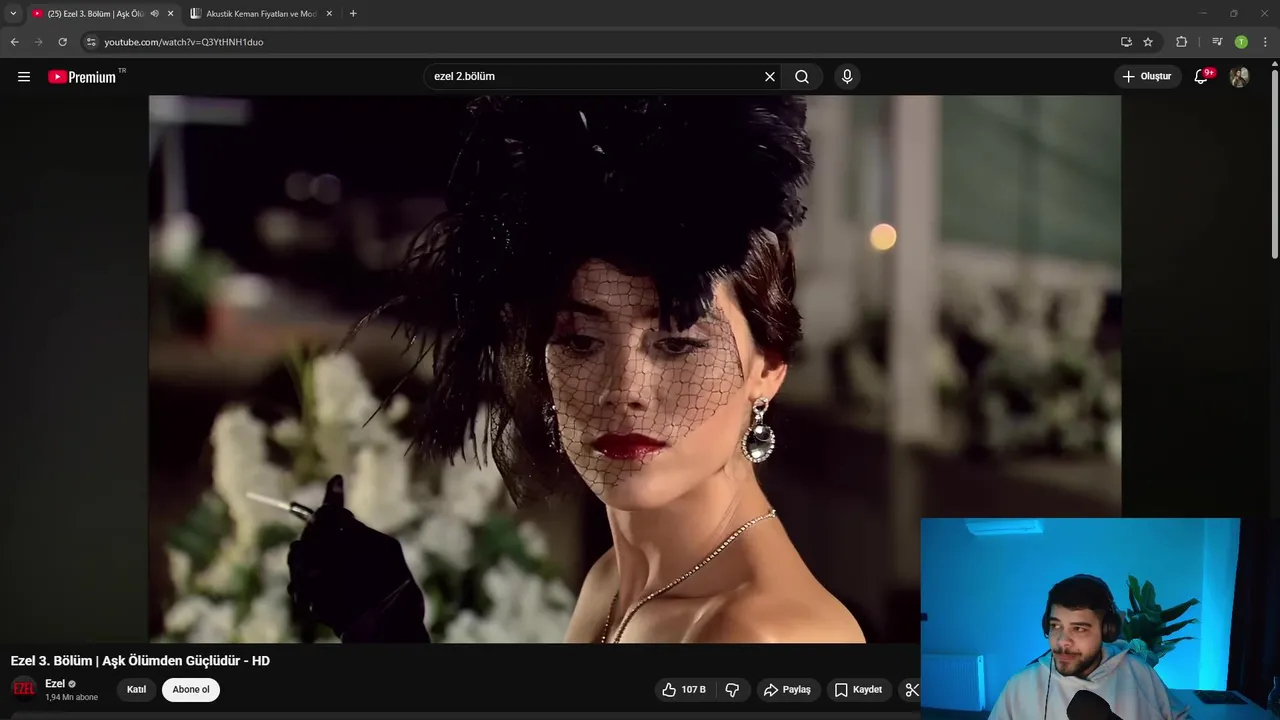Save the video with Kaydet
This screenshot has width=1280, height=720.
pos(858,690)
